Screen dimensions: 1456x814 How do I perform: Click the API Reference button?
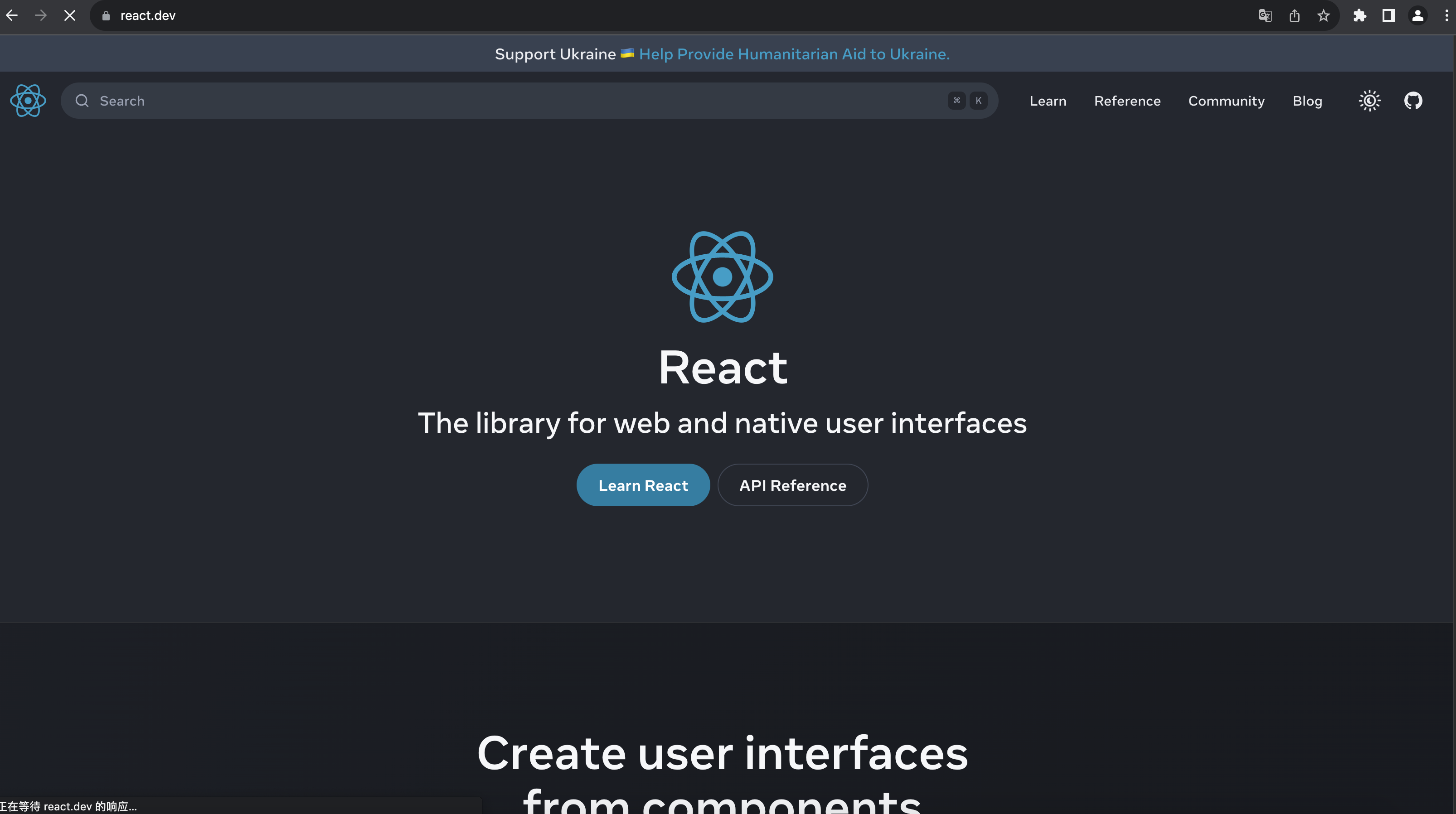click(x=792, y=485)
